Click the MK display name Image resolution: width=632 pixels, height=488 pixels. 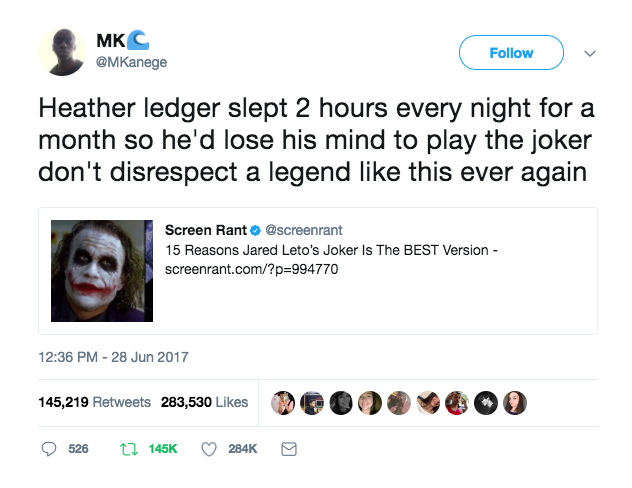click(x=111, y=41)
